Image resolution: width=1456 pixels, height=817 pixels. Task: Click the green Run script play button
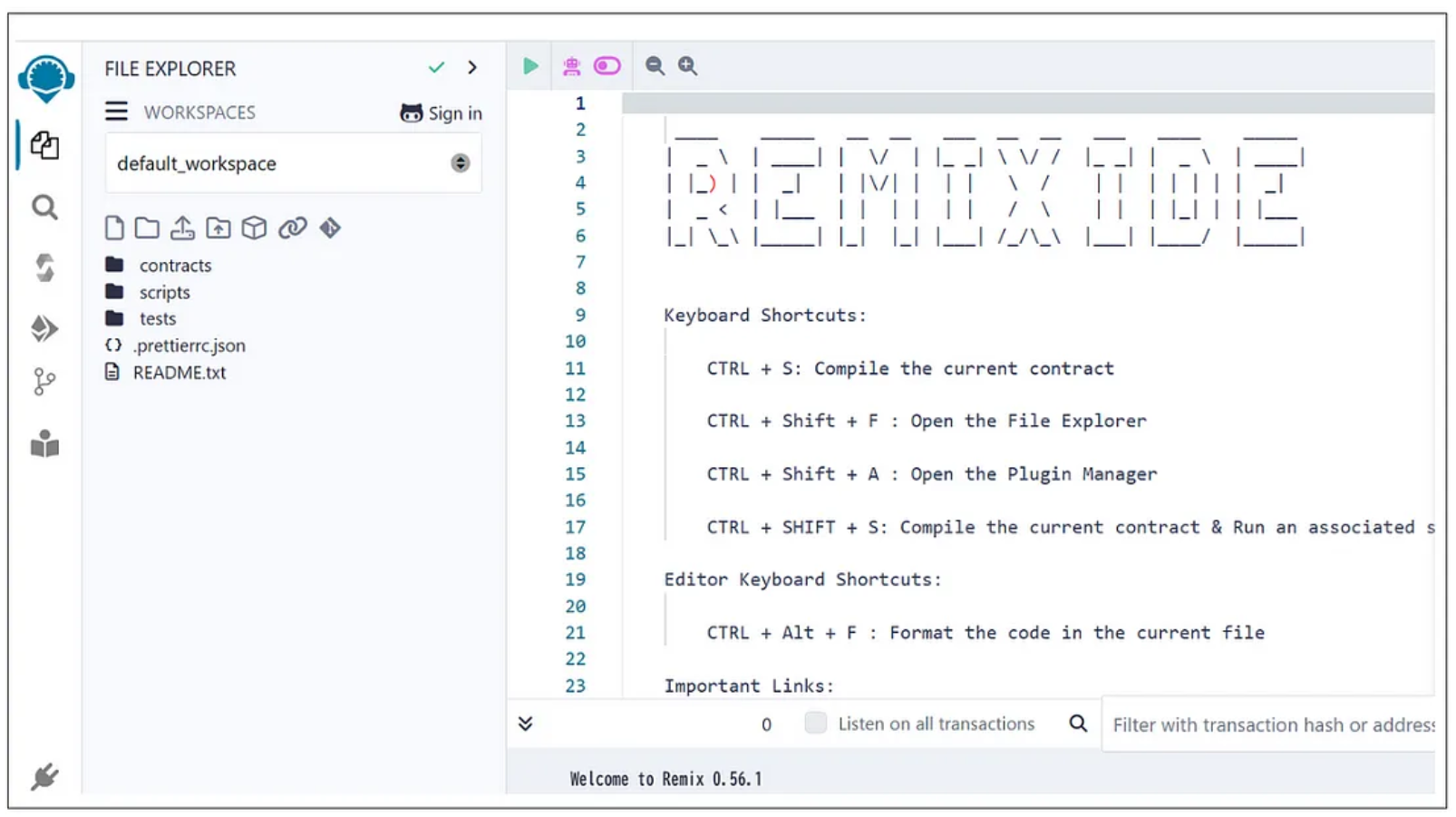[530, 66]
